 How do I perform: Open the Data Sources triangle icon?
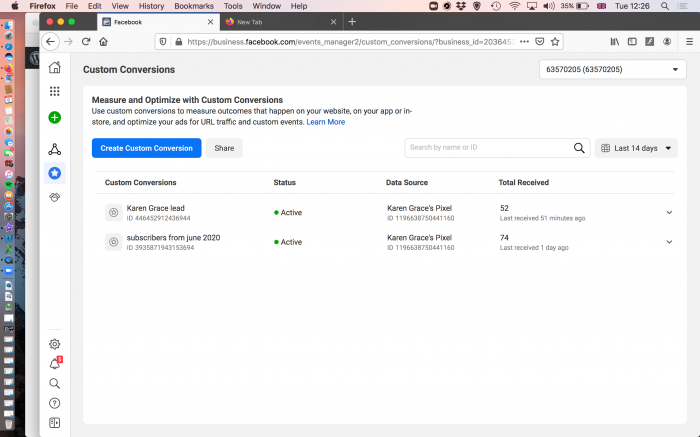click(x=54, y=149)
